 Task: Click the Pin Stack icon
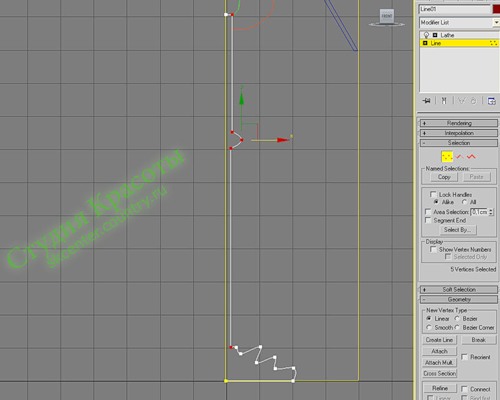426,101
